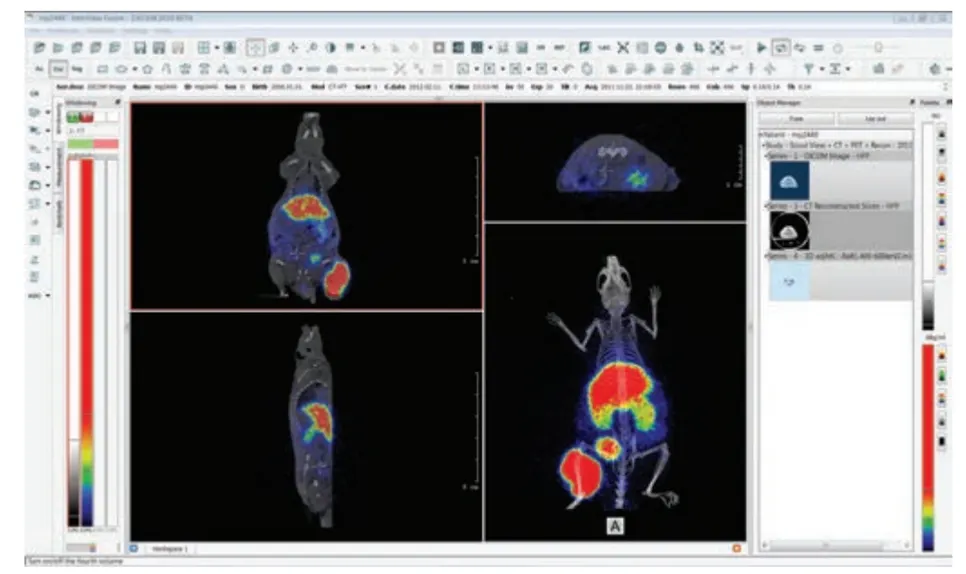Click the stacked horizontal bars icon after playback controls
Image resolution: width=966 pixels, height=574 pixels.
818,47
